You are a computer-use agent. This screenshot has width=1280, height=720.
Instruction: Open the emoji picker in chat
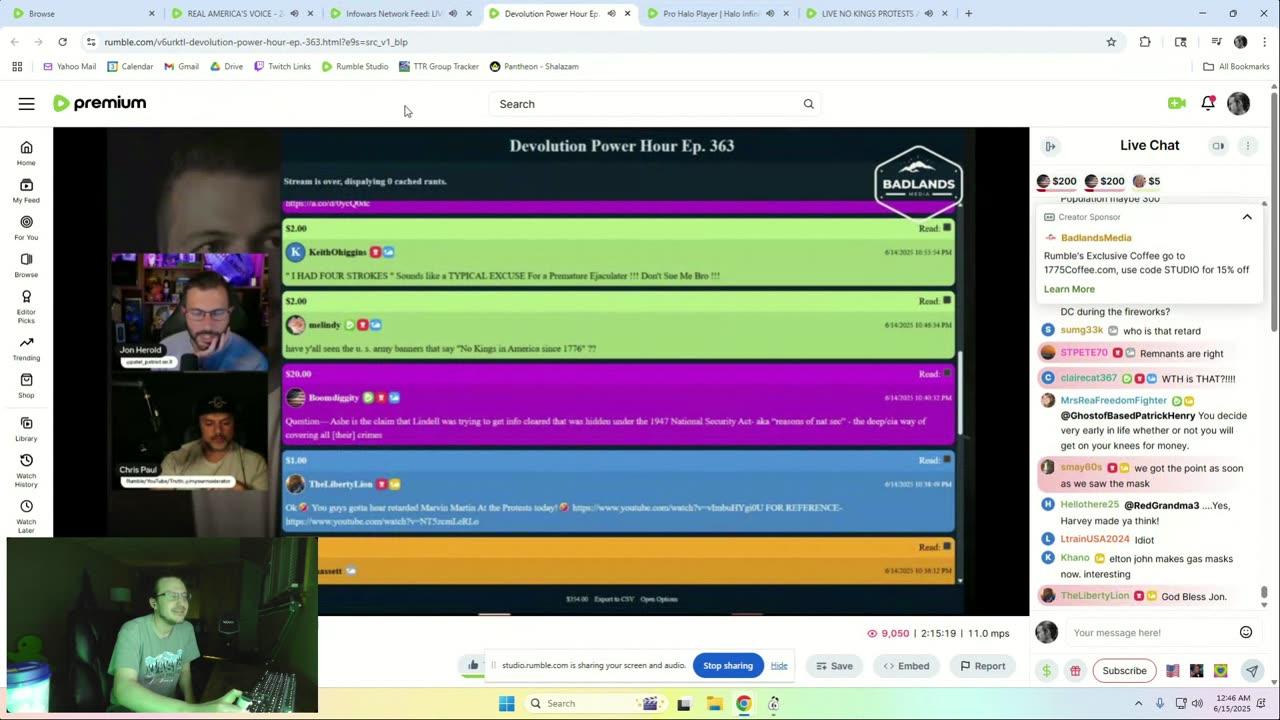(x=1246, y=632)
